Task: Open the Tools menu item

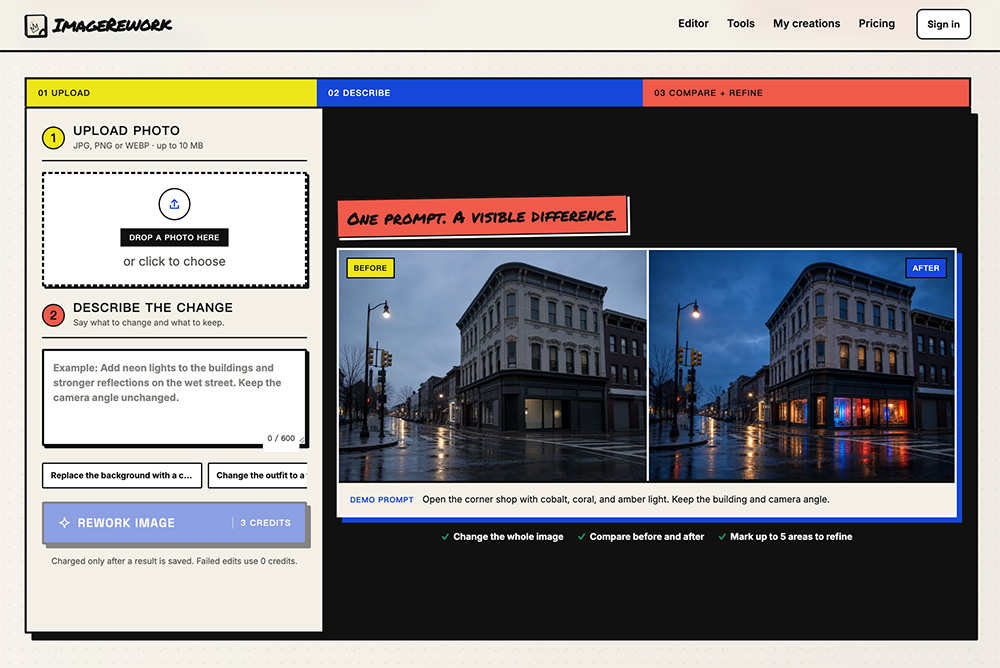Action: pos(740,24)
